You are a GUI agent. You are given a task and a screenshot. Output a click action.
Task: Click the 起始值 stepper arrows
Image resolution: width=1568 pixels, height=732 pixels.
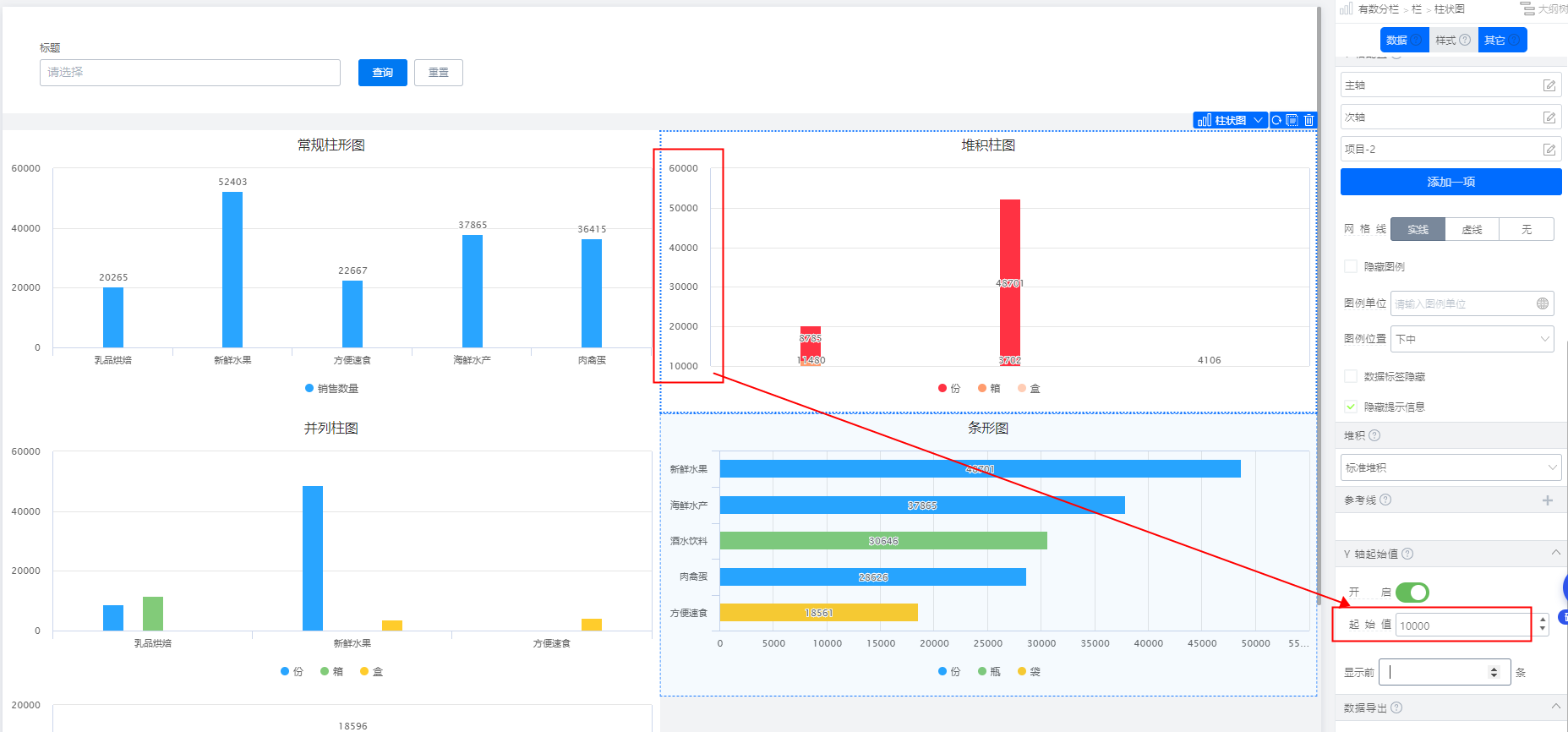pyautogui.click(x=1543, y=625)
